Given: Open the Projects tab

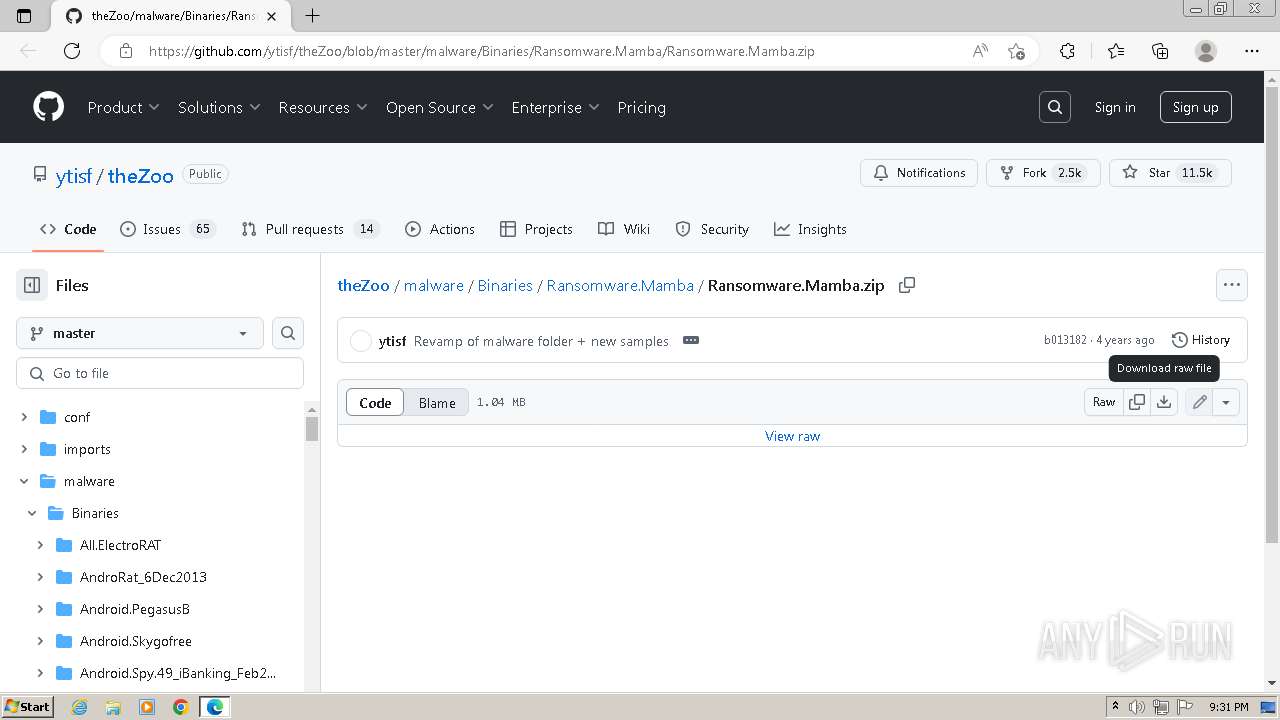Looking at the screenshot, I should (x=536, y=229).
